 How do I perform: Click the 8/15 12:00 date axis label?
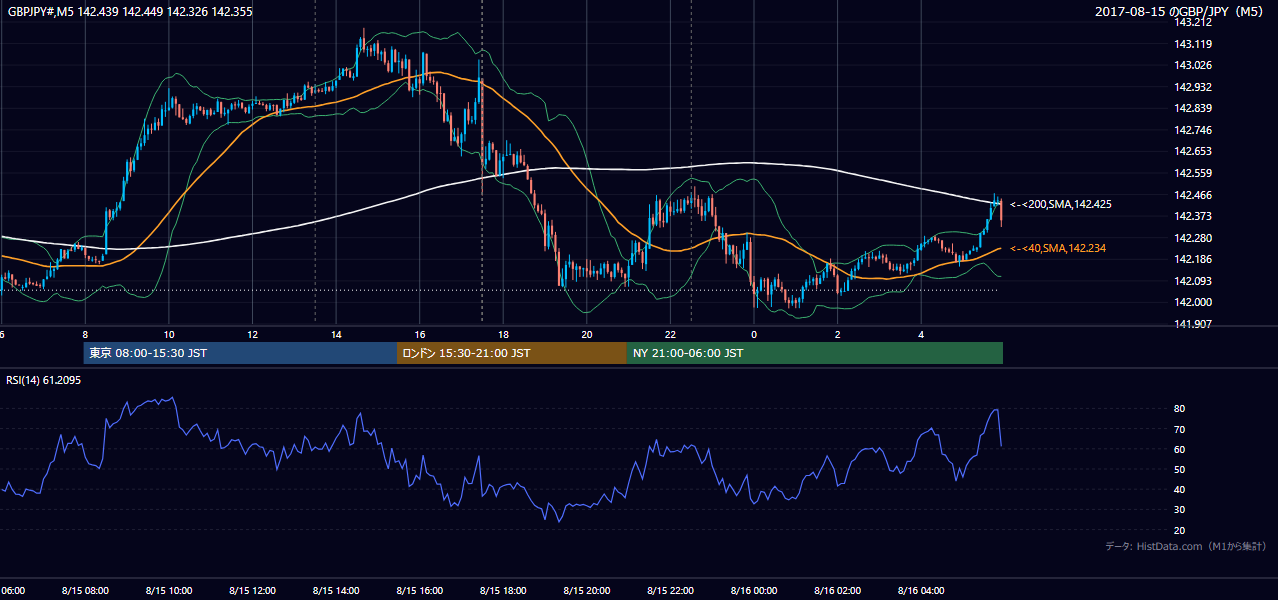[252, 591]
